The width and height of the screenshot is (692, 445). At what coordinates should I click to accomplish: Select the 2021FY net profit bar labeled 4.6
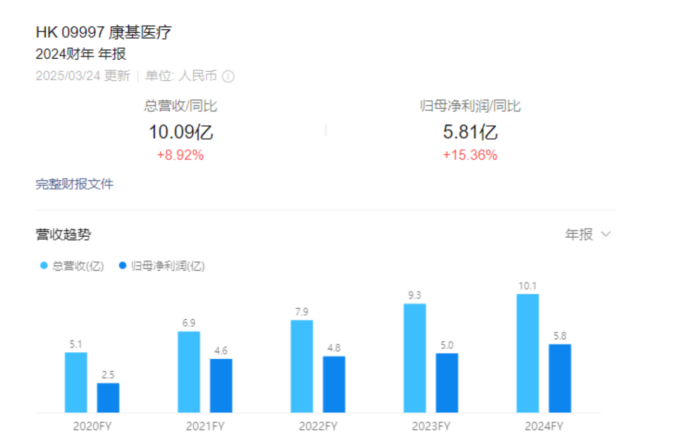point(221,386)
